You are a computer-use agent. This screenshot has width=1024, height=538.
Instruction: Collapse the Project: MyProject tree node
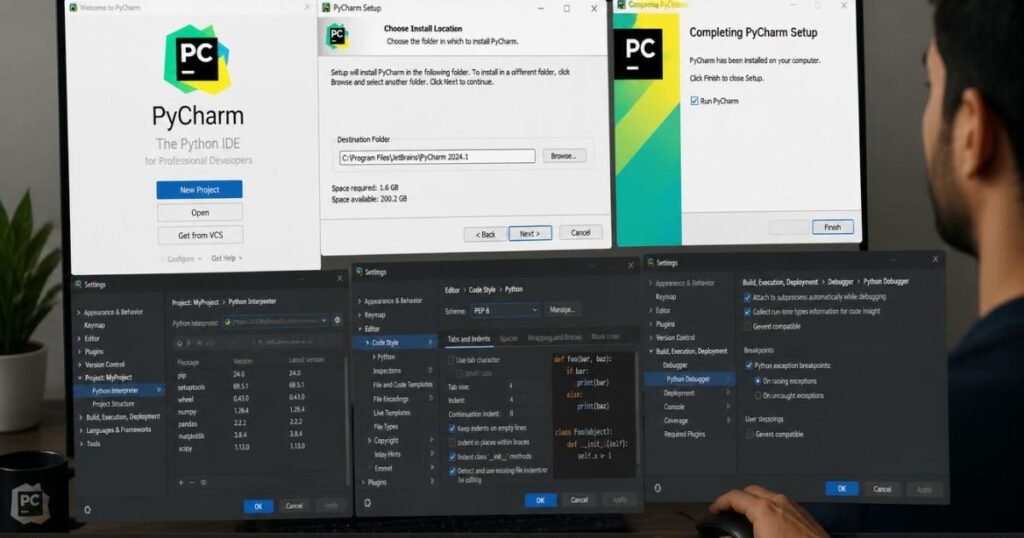pyautogui.click(x=80, y=377)
